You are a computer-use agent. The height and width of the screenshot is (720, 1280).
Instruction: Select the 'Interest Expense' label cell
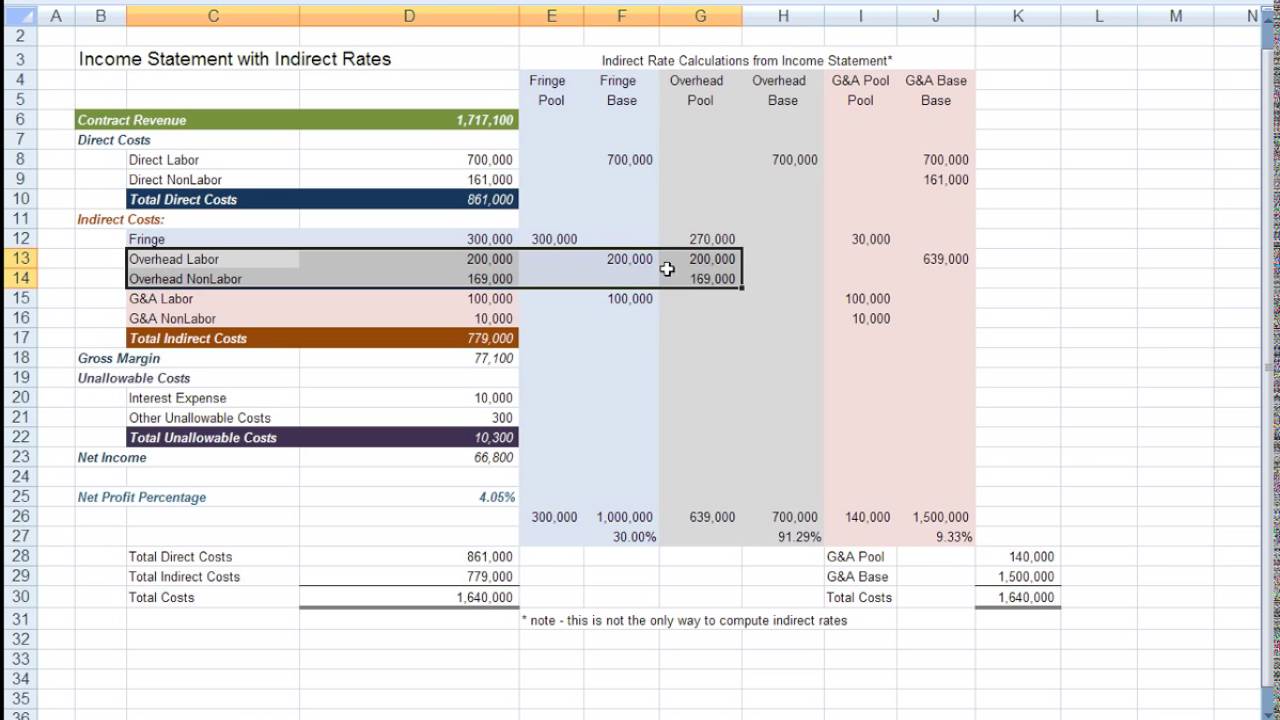tap(213, 398)
